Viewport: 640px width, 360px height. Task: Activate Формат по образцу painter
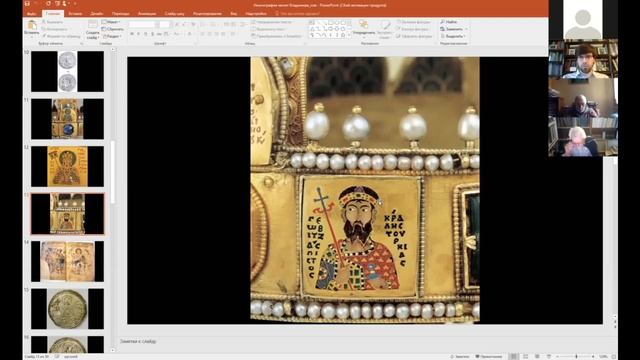tap(62, 36)
